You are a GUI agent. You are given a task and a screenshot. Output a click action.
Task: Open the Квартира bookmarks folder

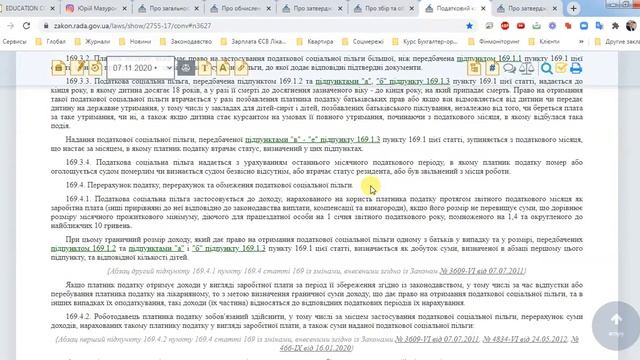[x=315, y=42]
